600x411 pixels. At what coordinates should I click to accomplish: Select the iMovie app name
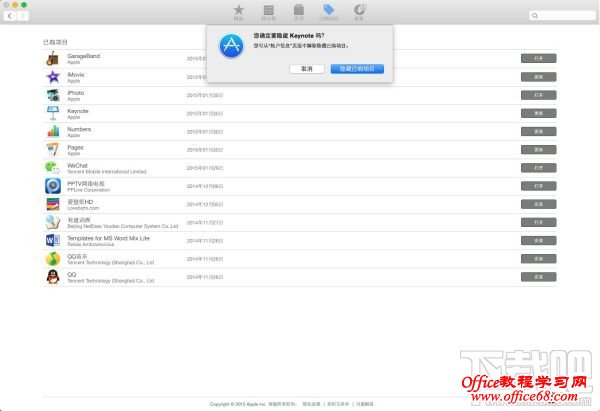click(x=76, y=74)
